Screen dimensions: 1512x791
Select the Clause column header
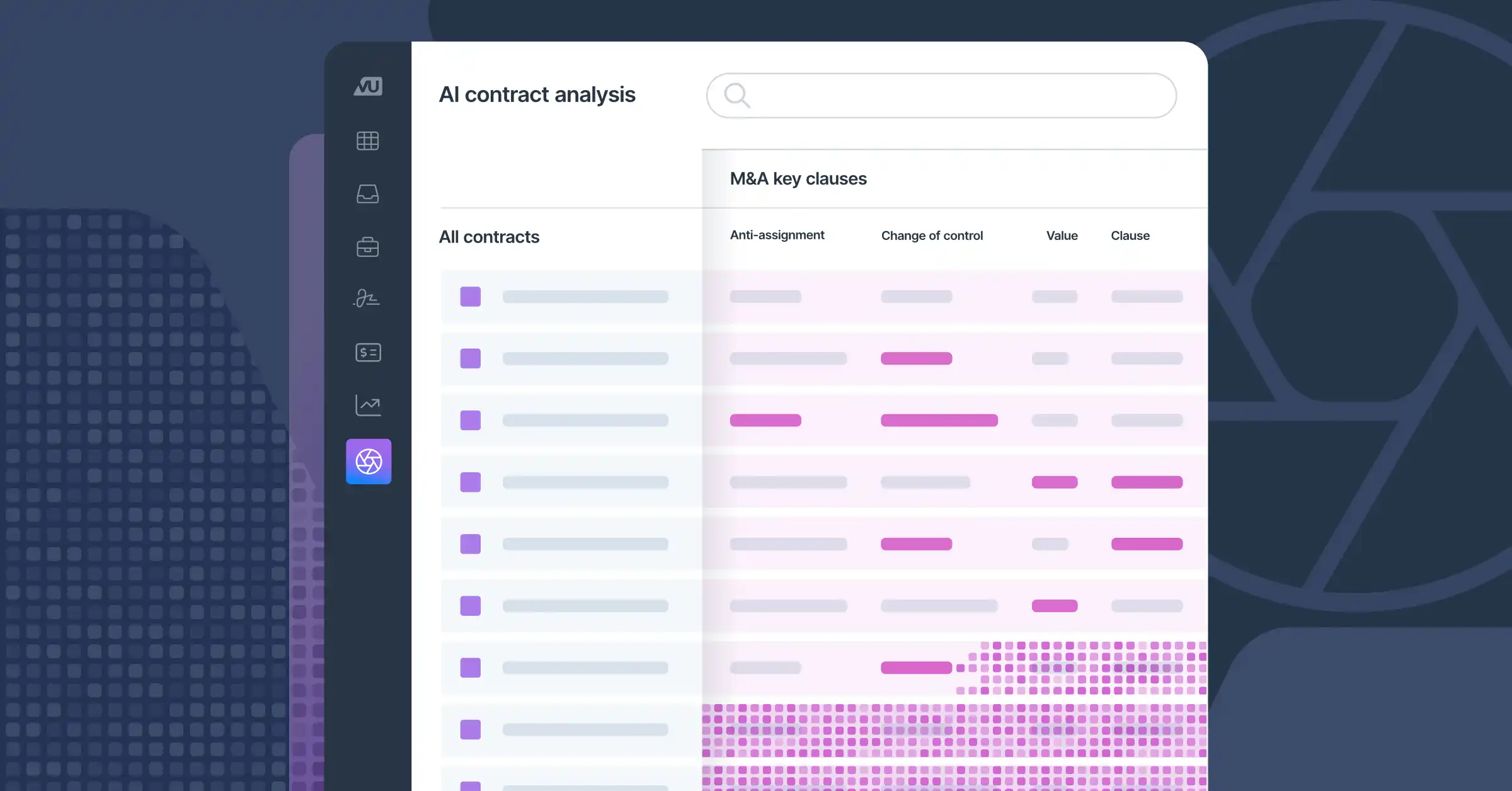pos(1130,236)
